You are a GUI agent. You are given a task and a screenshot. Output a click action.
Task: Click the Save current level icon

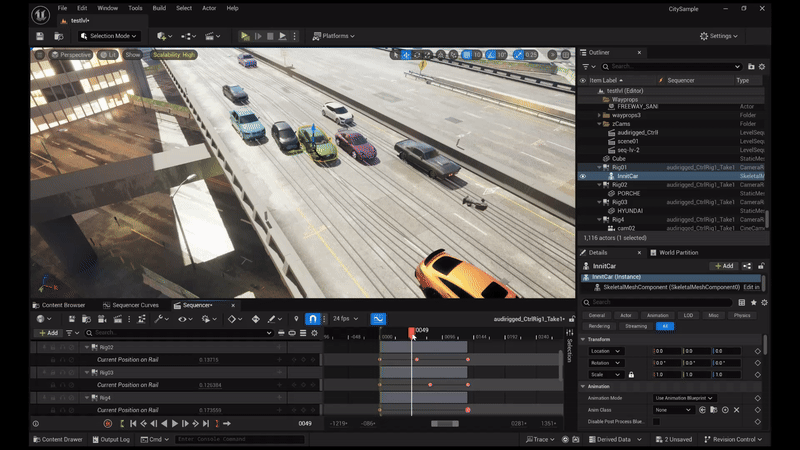point(40,36)
